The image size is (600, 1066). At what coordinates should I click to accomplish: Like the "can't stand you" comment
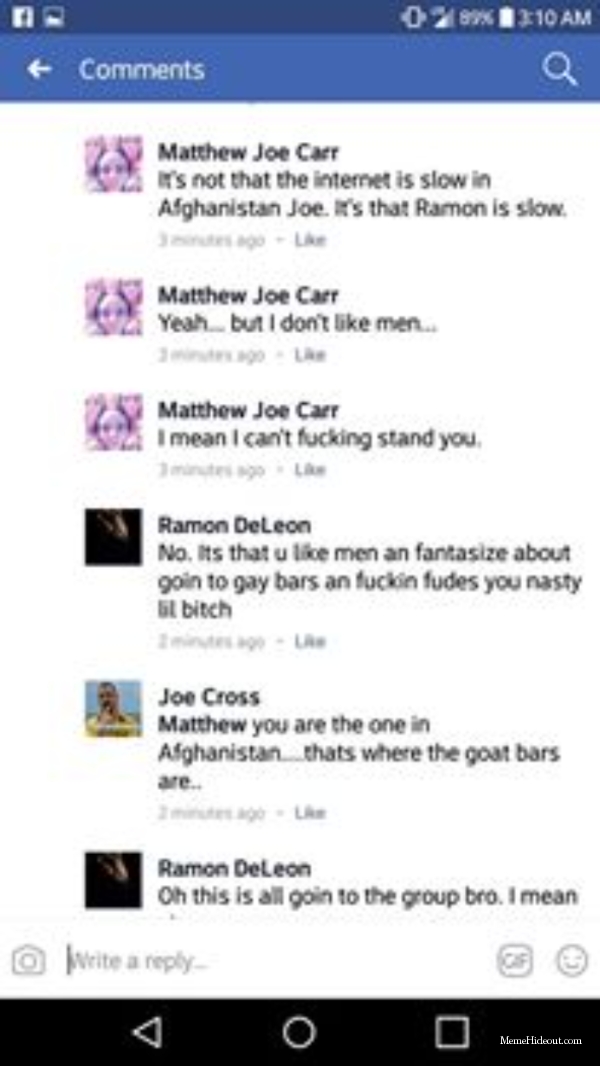(x=310, y=470)
